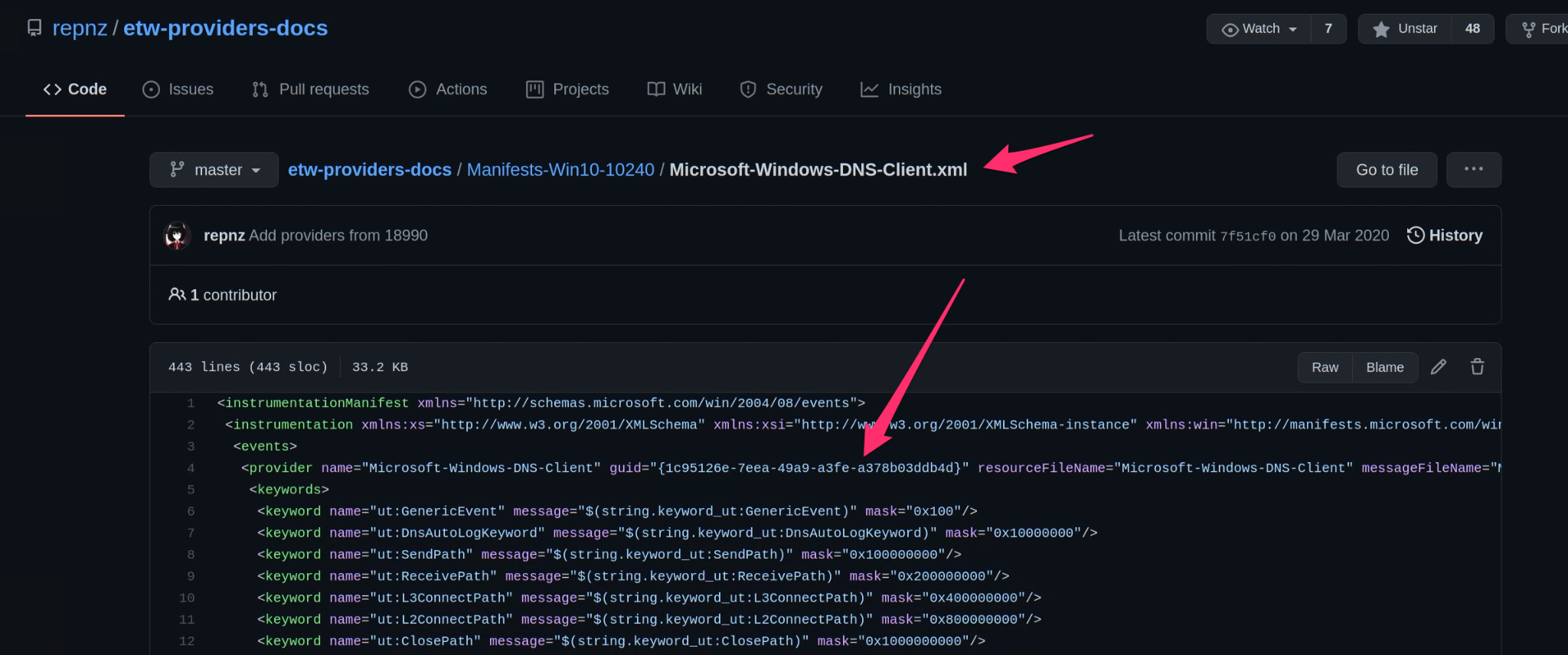Image resolution: width=1568 pixels, height=655 pixels.
Task: Click the stargazers count 48
Action: 1472,29
